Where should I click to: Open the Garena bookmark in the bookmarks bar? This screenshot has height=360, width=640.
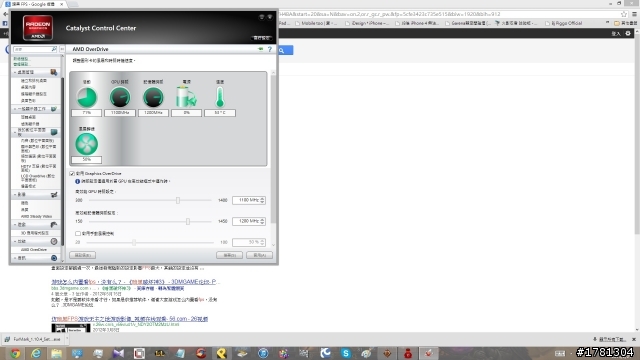(x=468, y=23)
